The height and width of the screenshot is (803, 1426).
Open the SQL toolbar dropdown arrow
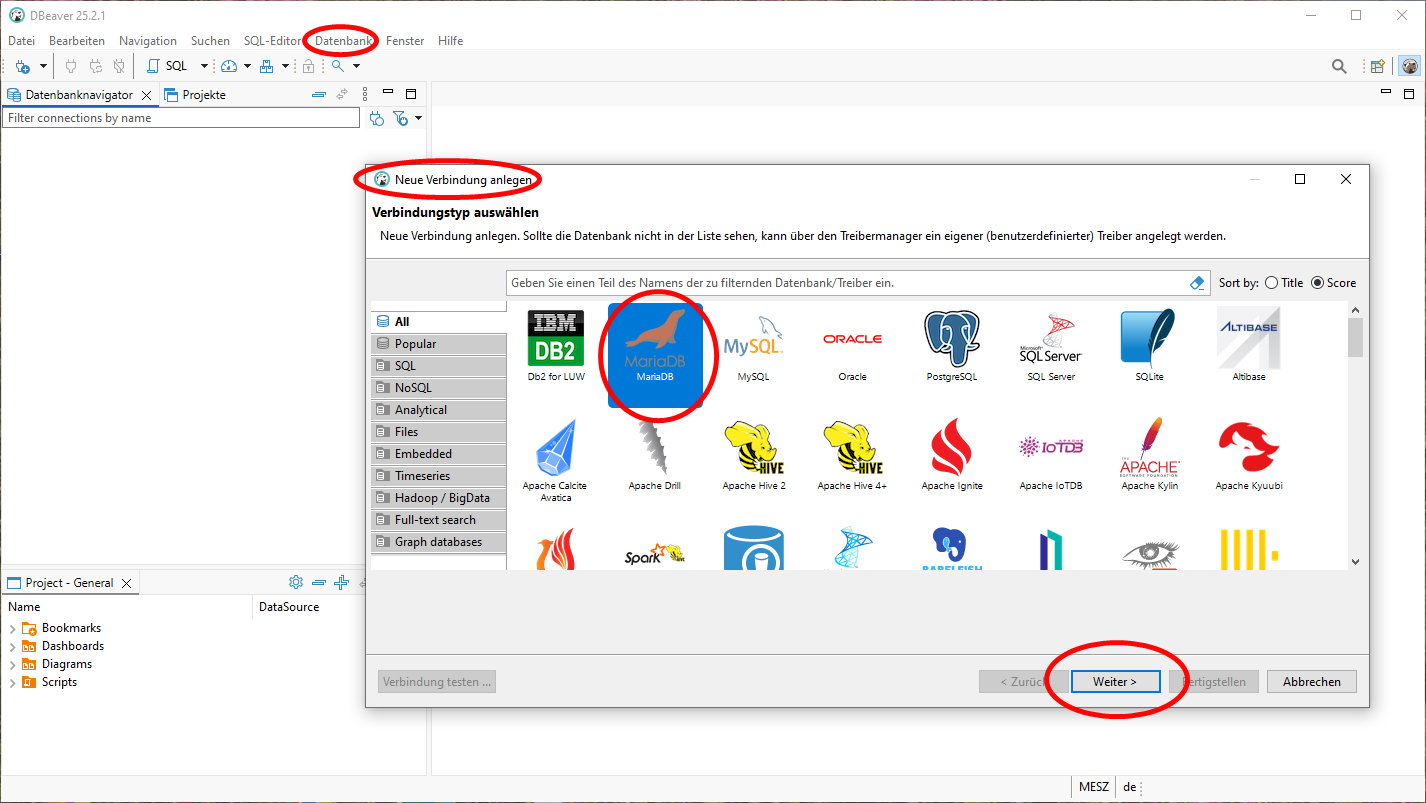pyautogui.click(x=204, y=66)
